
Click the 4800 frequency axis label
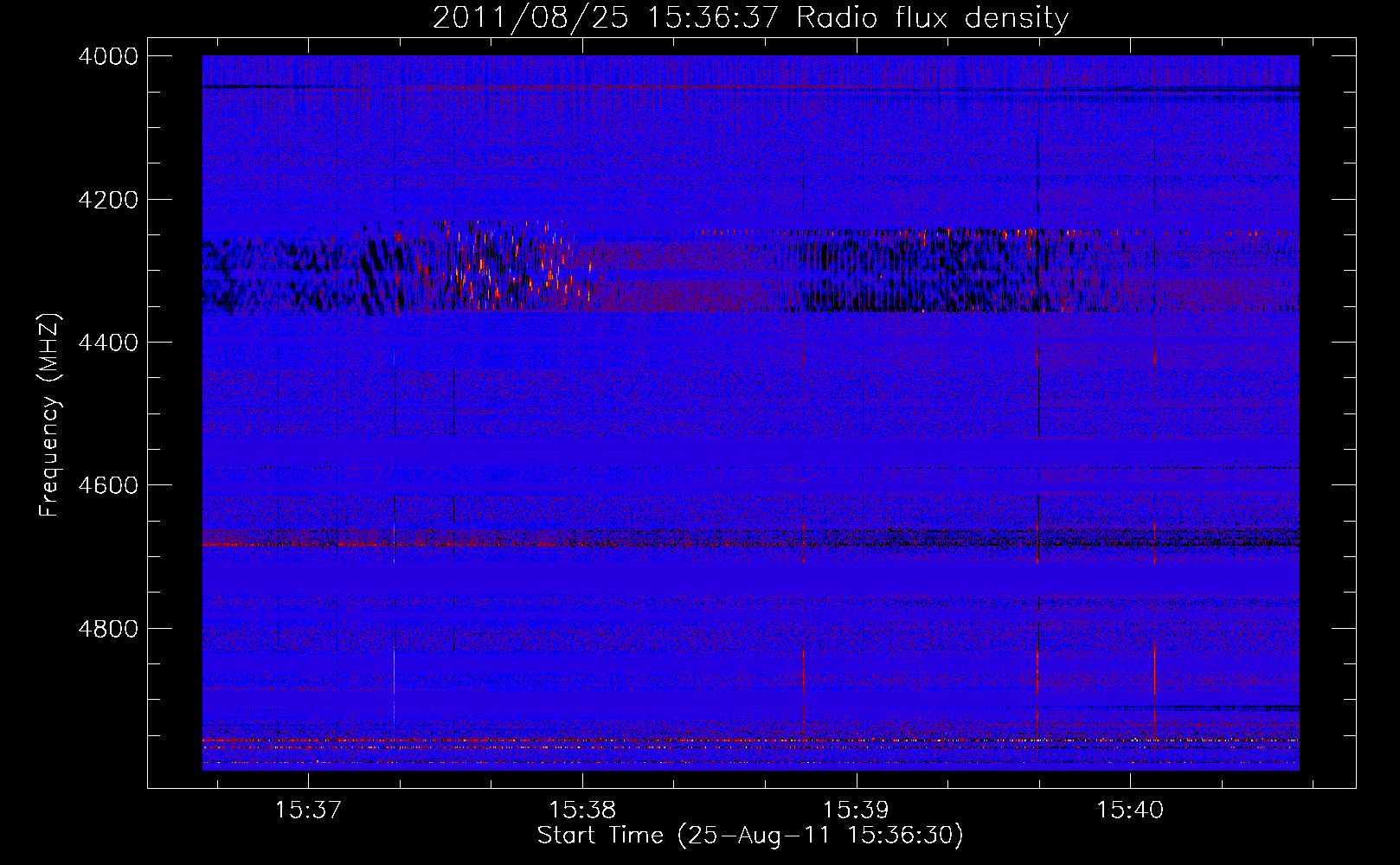click(108, 629)
